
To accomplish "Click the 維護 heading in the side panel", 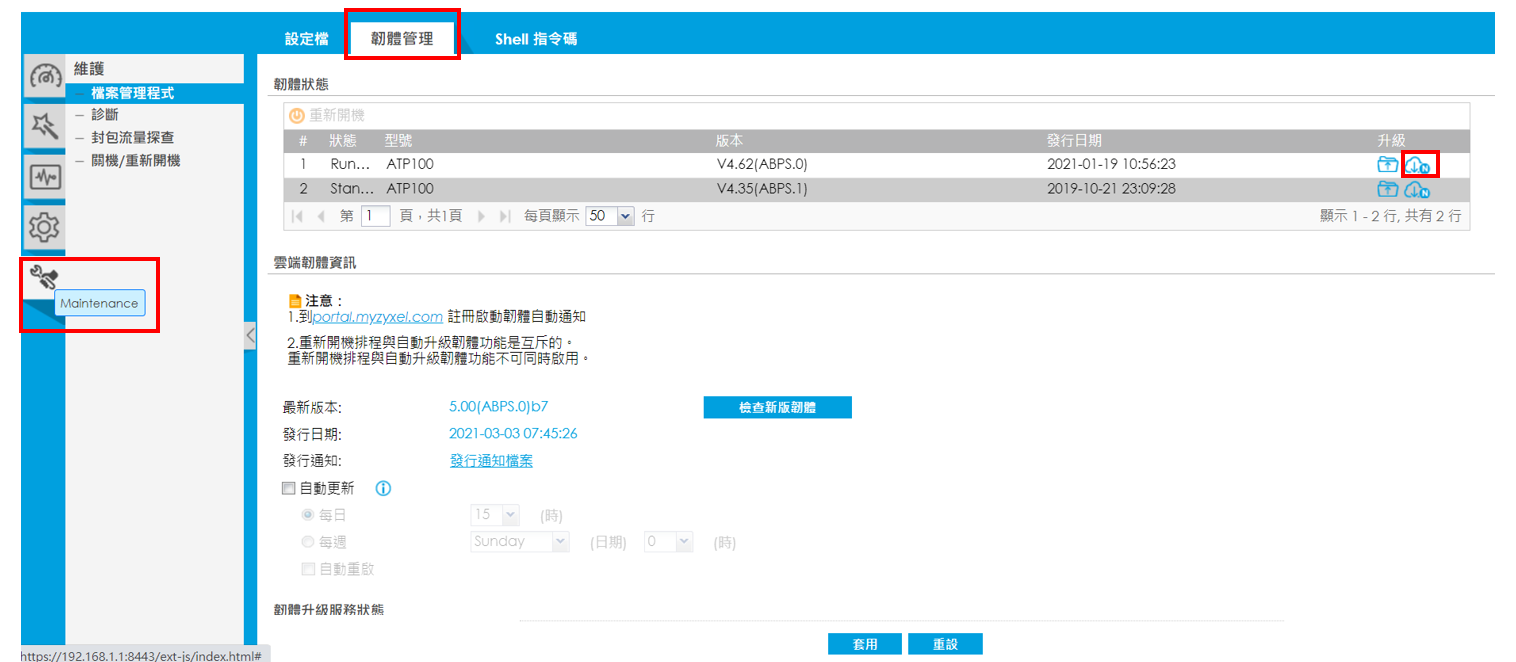I will coord(89,69).
